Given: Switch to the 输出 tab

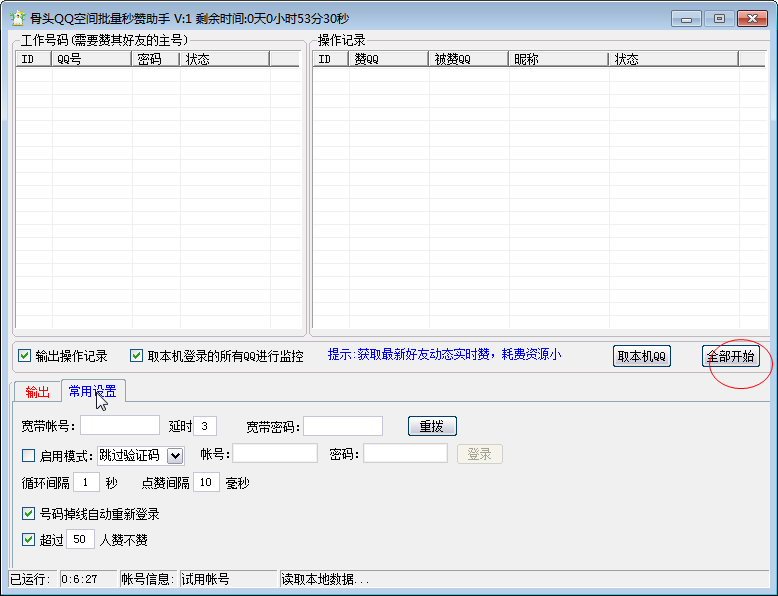Looking at the screenshot, I should tap(38, 392).
